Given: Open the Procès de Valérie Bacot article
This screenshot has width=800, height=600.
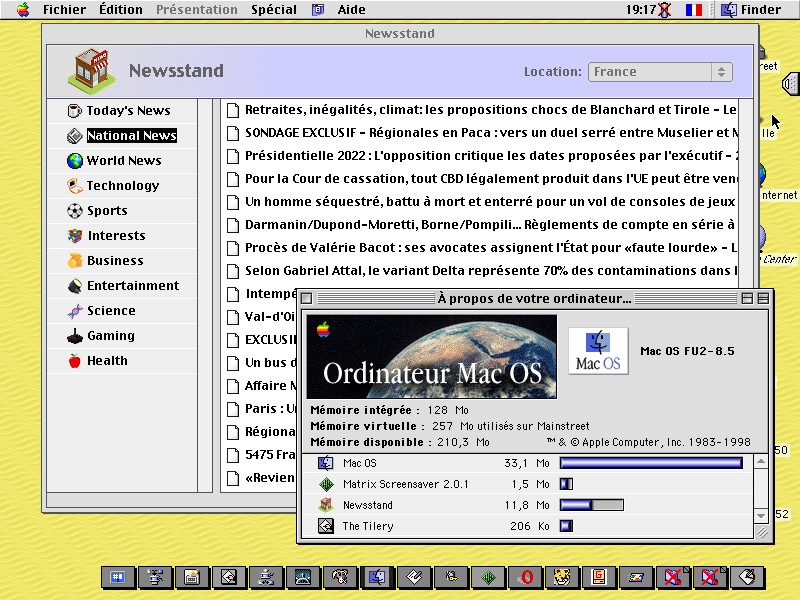Looking at the screenshot, I should (x=490, y=247).
